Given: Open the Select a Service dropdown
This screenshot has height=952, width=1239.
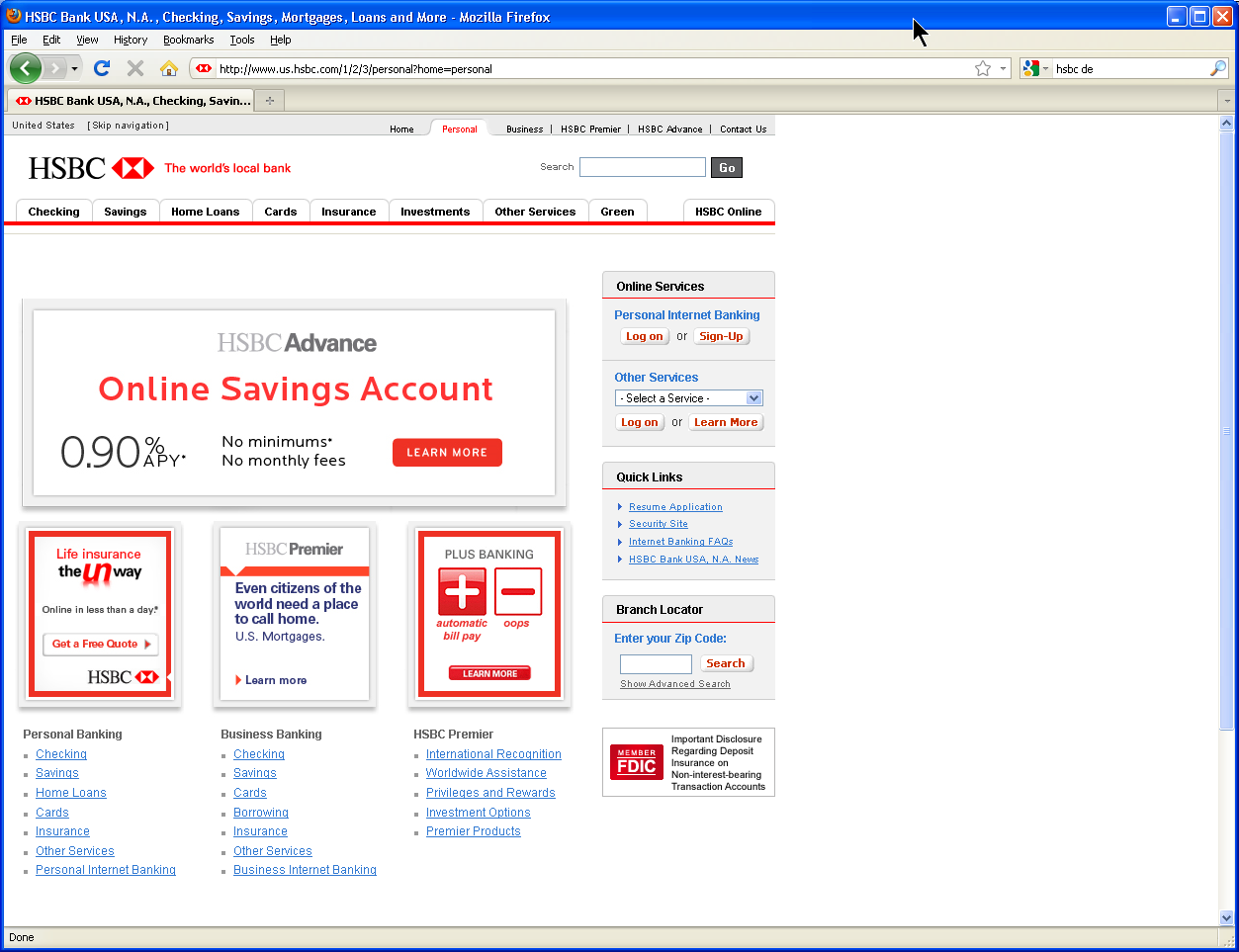Looking at the screenshot, I should (688, 397).
